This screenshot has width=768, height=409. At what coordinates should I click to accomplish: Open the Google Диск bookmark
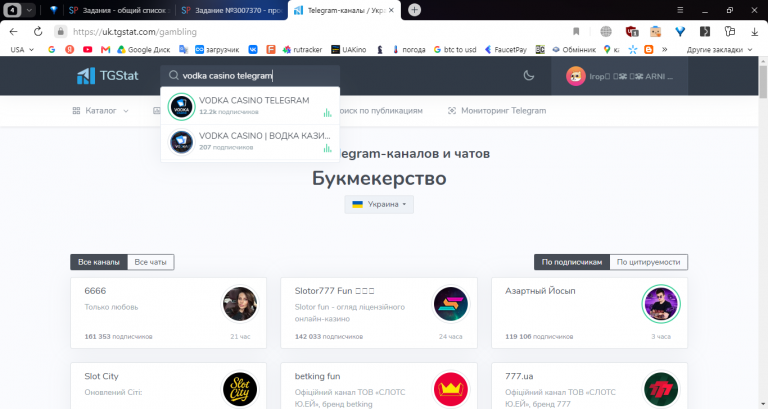click(x=144, y=49)
